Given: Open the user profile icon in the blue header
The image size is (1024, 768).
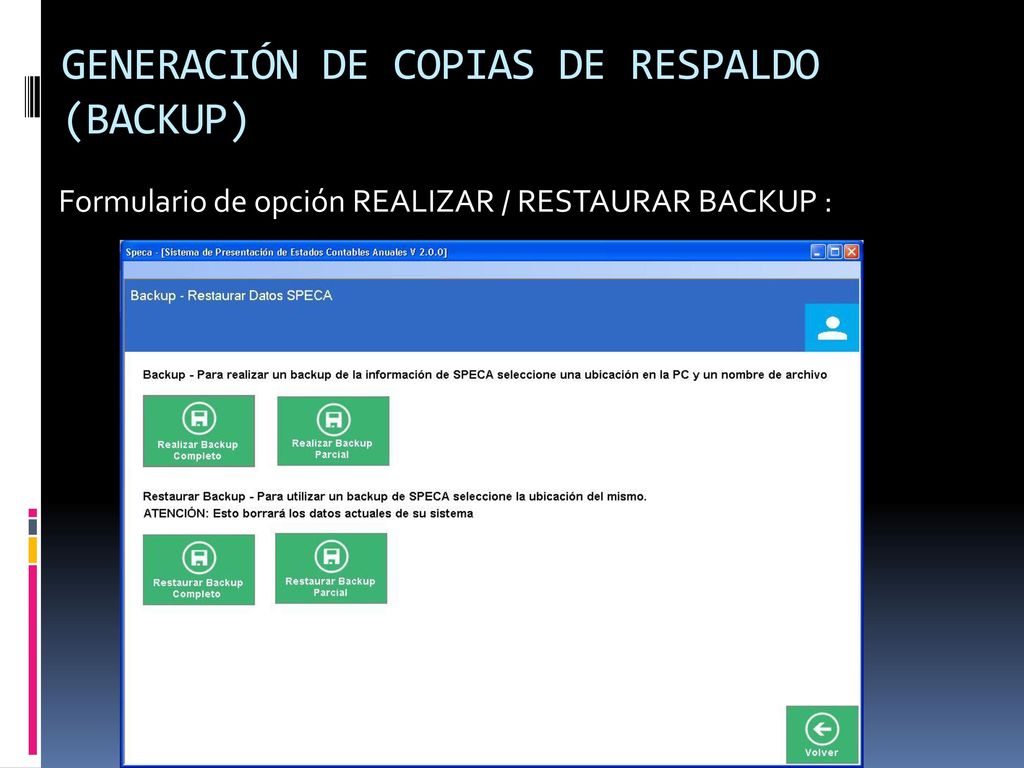Looking at the screenshot, I should tap(832, 328).
